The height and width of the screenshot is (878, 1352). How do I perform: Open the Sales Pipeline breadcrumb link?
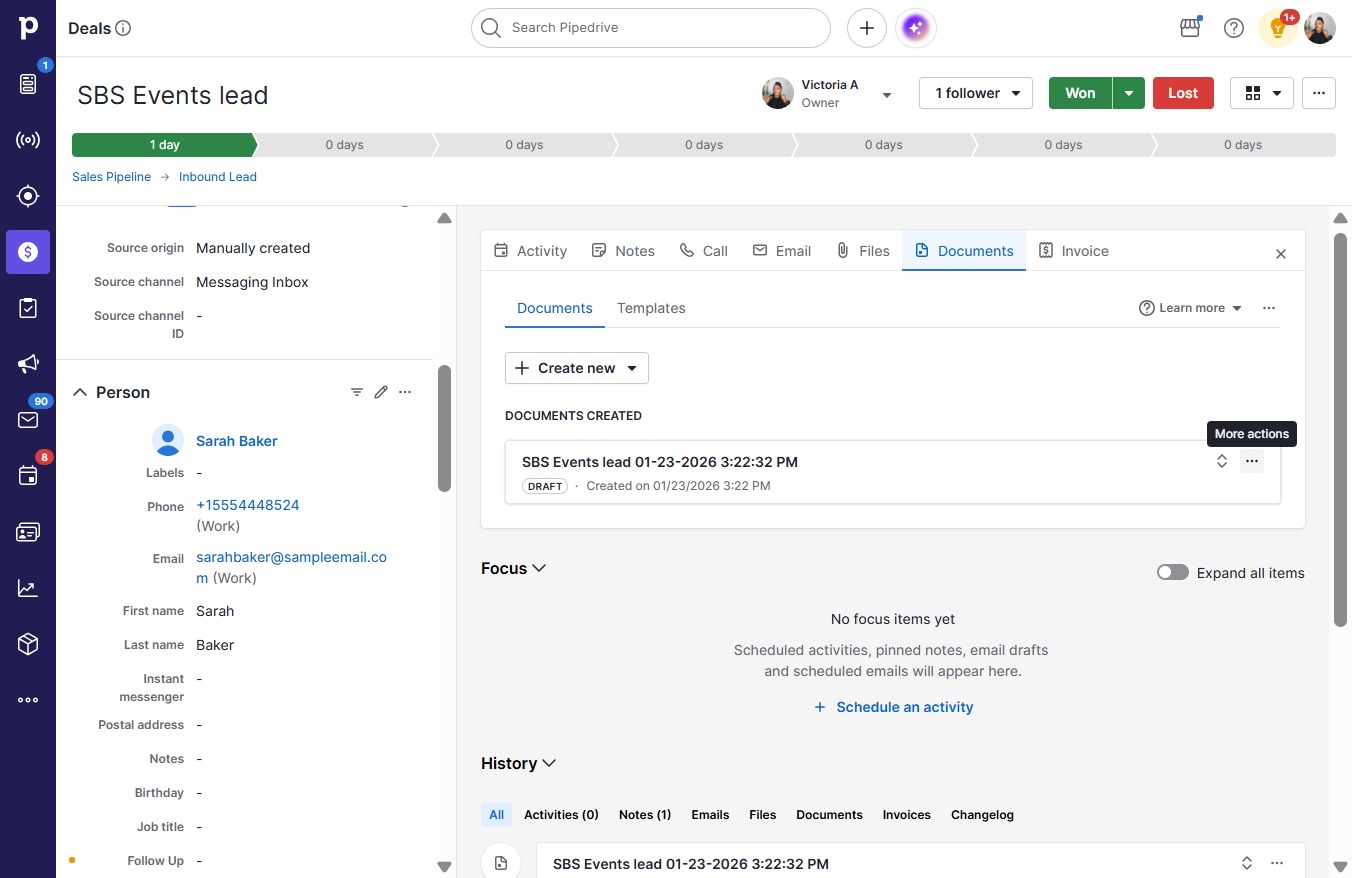click(112, 177)
